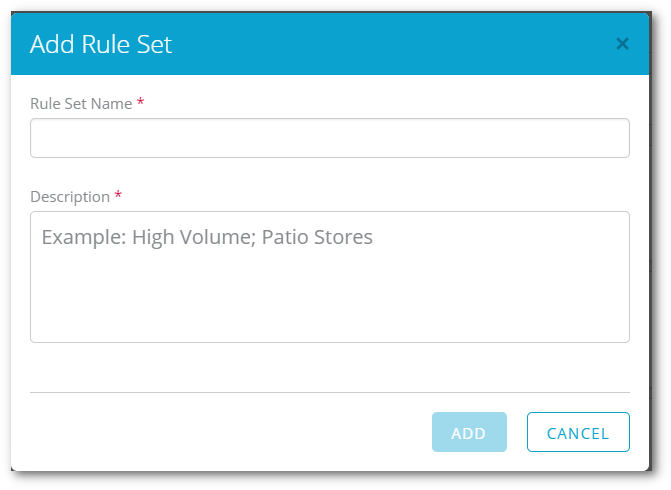Click the Description label text

click(x=70, y=197)
